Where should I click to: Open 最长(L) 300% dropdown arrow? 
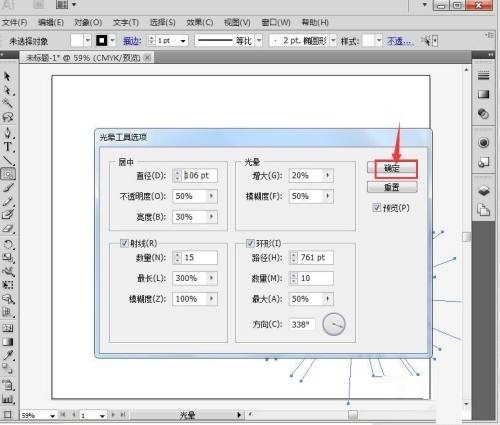pyautogui.click(x=211, y=278)
